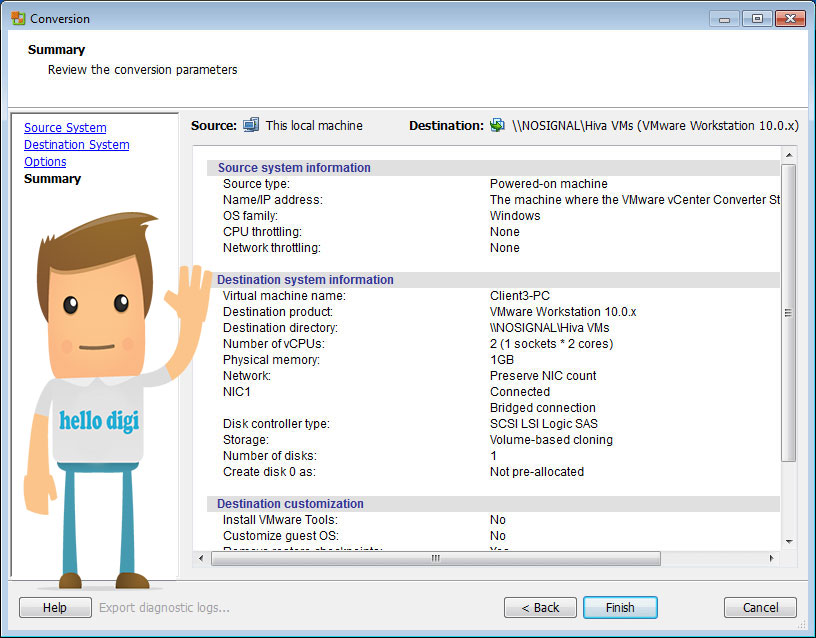Click the Help button
This screenshot has width=816, height=638.
[55, 607]
